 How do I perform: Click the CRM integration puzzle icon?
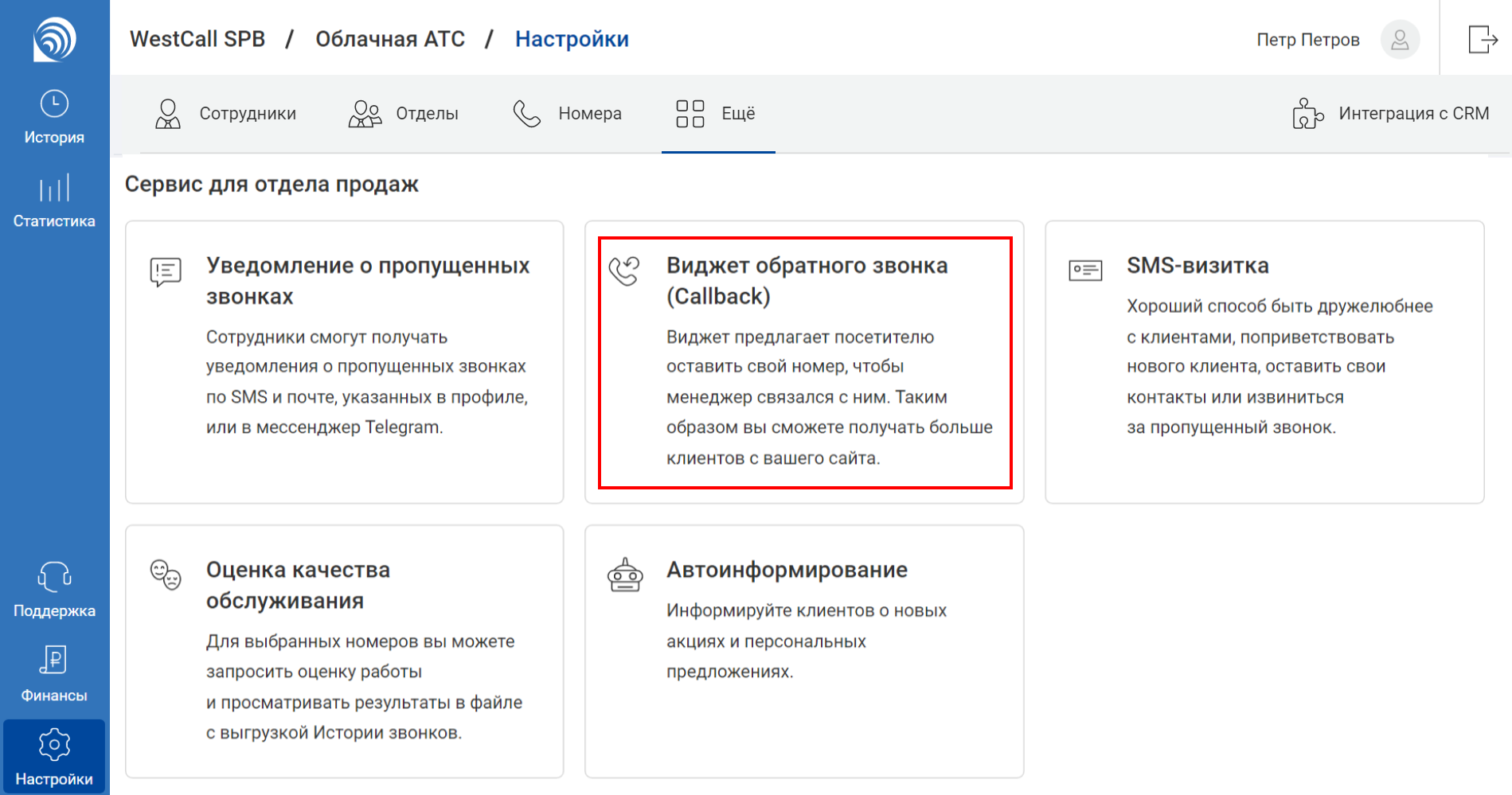[1307, 114]
